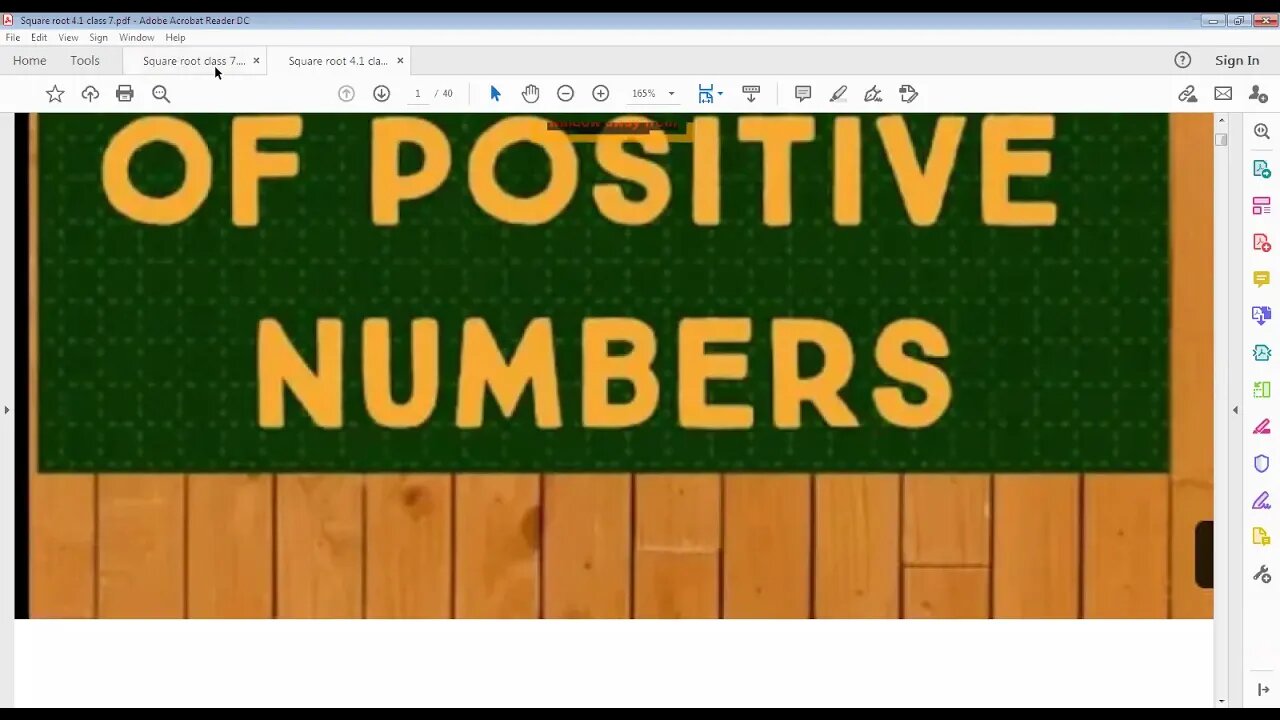This screenshot has height=720, width=1280.
Task: Bookmark the file with the star icon
Action: 55,94
